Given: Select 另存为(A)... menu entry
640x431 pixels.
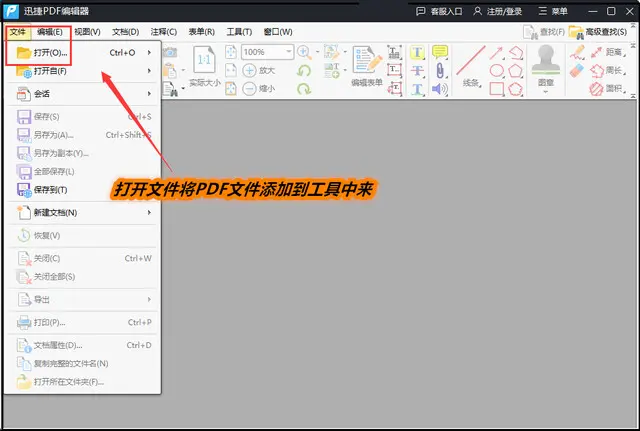Looking at the screenshot, I should [82, 135].
